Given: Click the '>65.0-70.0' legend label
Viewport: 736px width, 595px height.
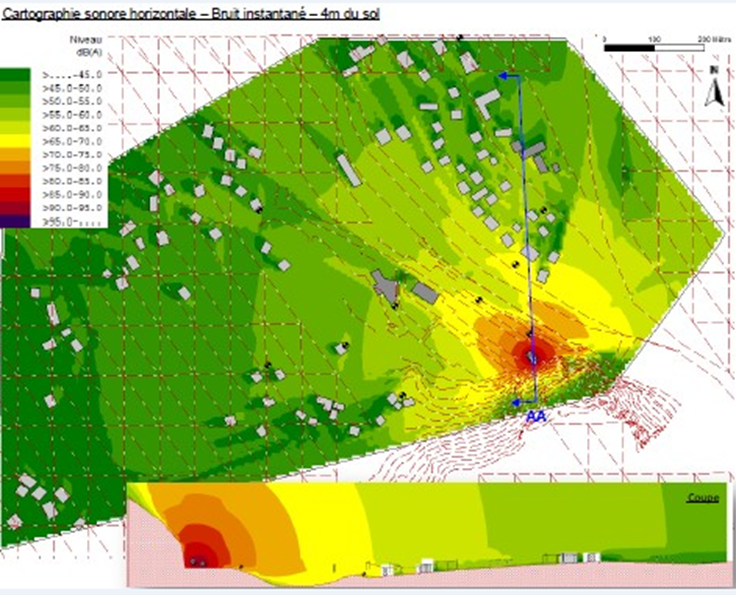Looking at the screenshot, I should pos(72,141).
